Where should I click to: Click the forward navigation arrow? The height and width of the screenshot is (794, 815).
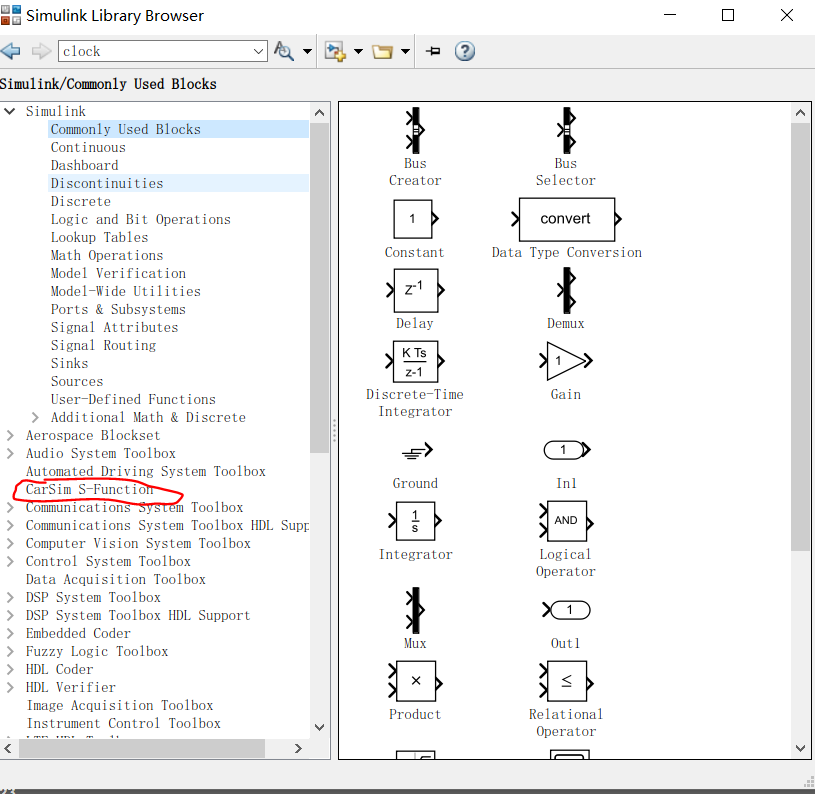pos(41,51)
